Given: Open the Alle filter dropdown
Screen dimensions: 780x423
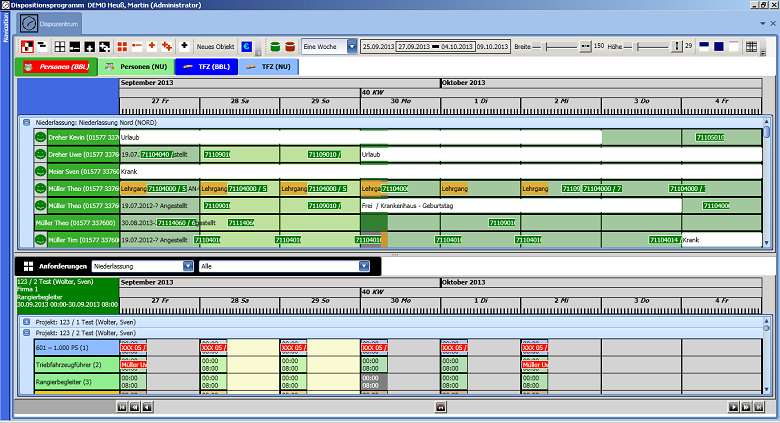Looking at the screenshot, I should click(x=364, y=266).
